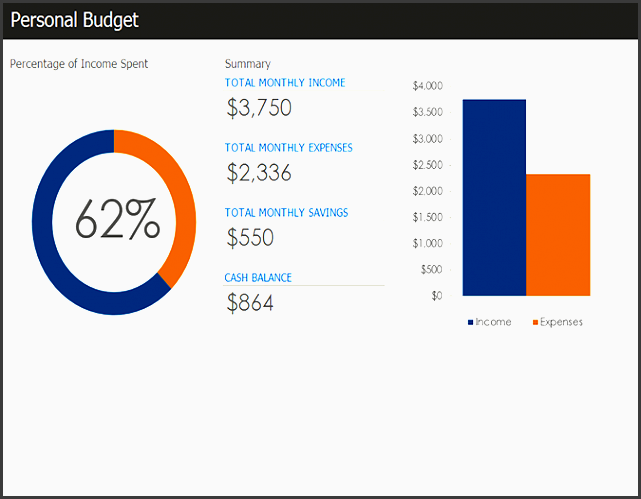Select the $864 cash balance value
Image resolution: width=641 pixels, height=499 pixels.
(250, 303)
